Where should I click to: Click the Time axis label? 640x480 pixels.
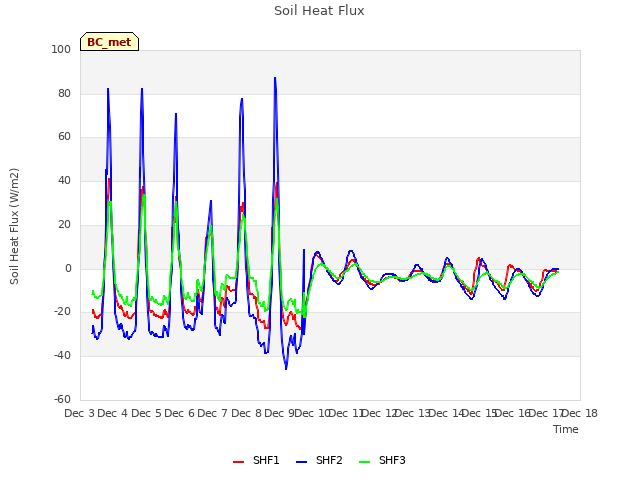[566, 429]
